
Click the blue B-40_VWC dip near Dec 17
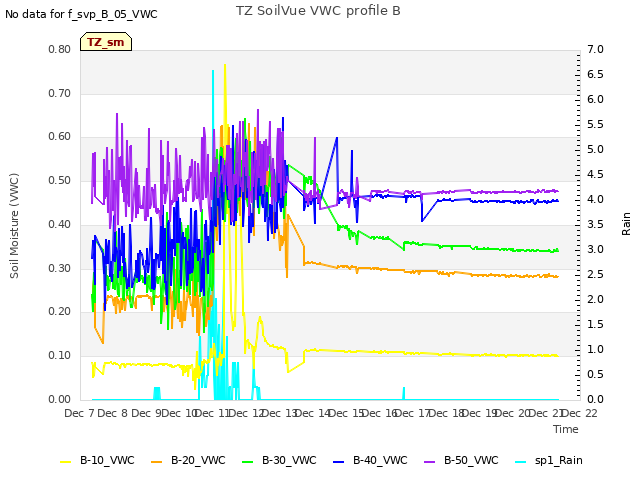click(422, 221)
